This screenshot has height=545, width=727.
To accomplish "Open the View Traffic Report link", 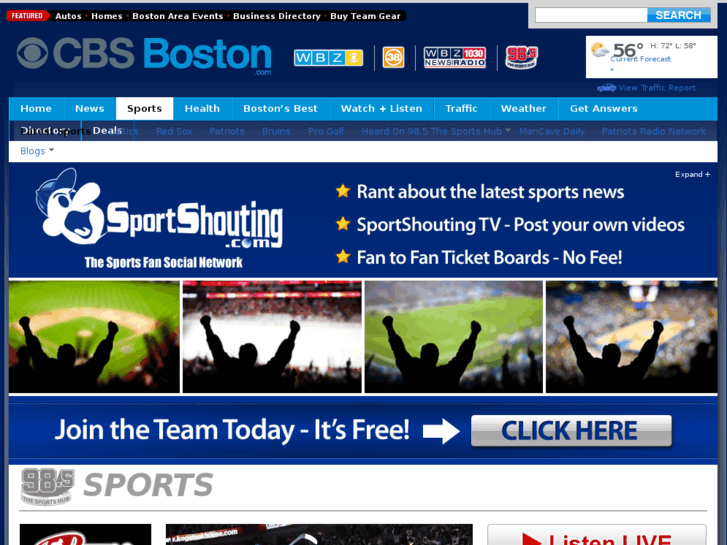I will point(657,88).
